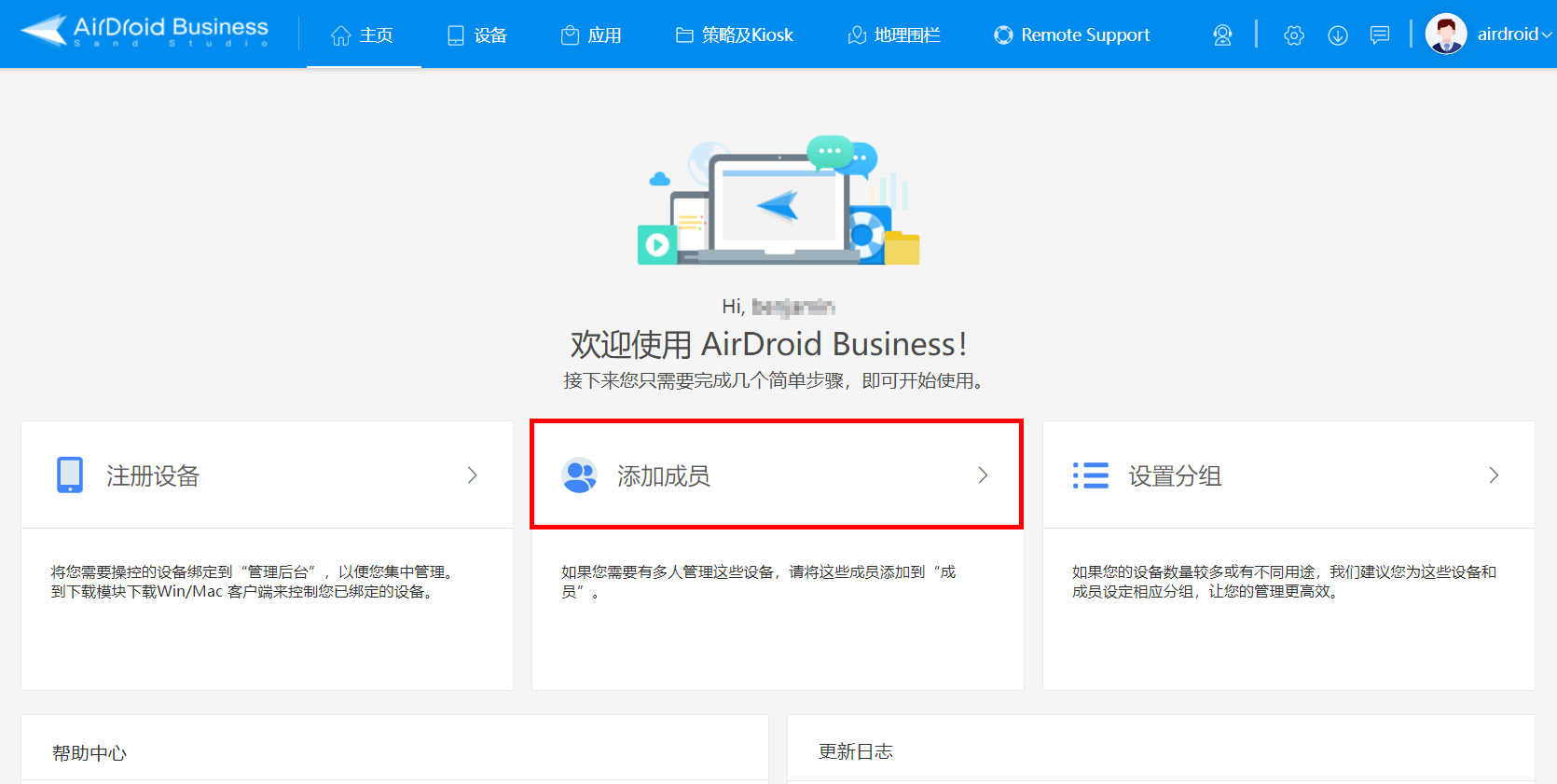Click the lifebuoy icon beside Remote Support
Screen dimensions: 1557x784
click(1003, 35)
